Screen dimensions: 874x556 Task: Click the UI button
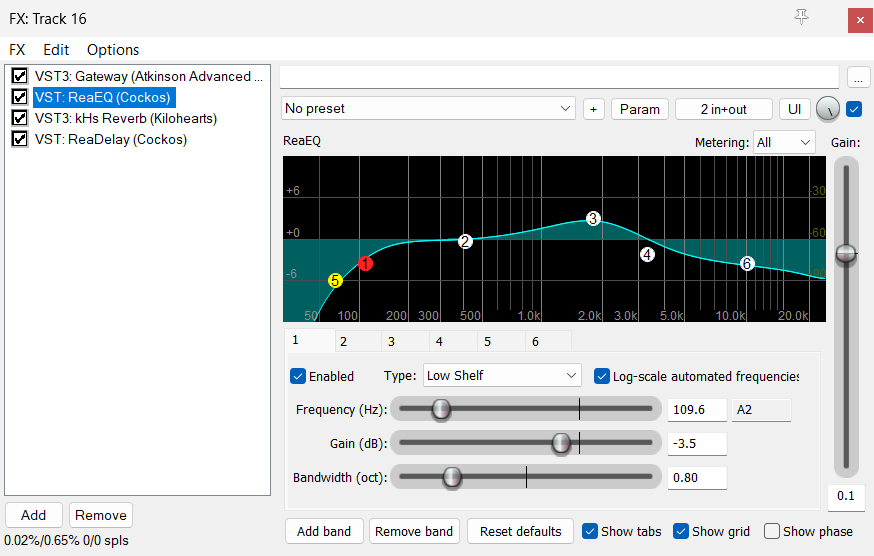[x=795, y=109]
